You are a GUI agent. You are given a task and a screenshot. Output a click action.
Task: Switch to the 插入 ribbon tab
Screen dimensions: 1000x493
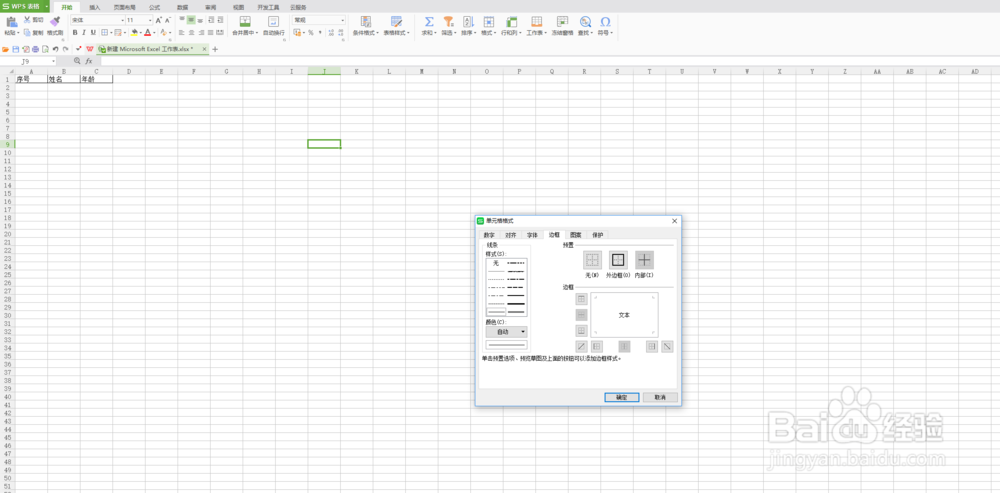tap(94, 7)
